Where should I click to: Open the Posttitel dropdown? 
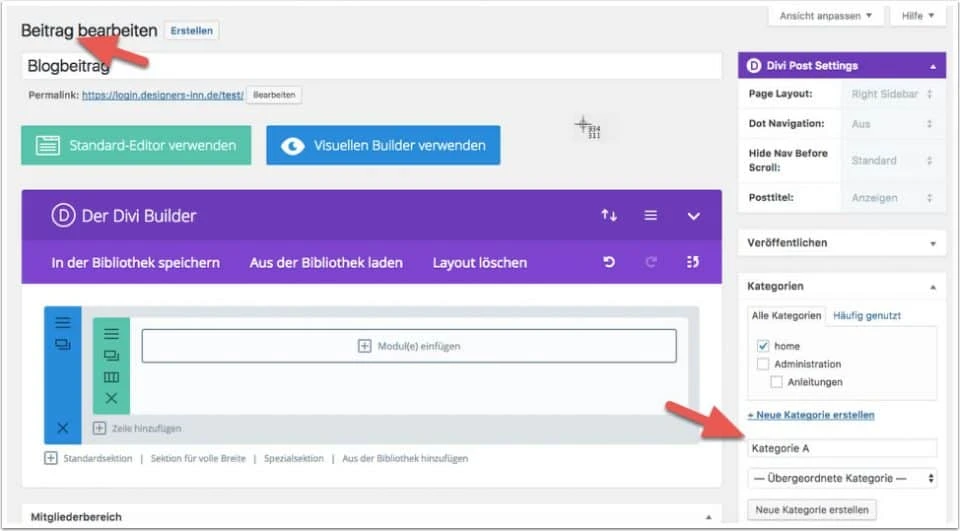891,198
